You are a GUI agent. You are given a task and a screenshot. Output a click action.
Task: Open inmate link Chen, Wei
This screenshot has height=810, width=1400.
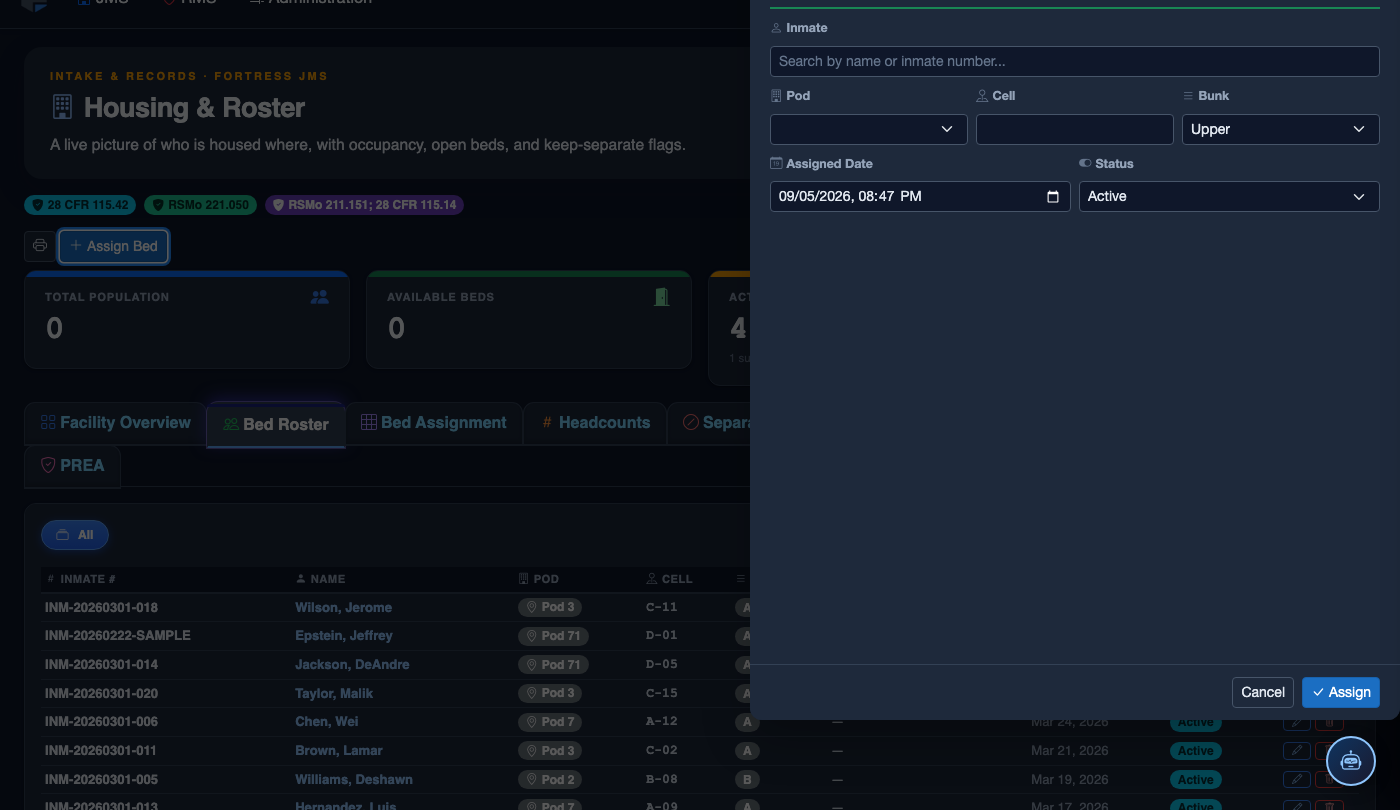[327, 722]
